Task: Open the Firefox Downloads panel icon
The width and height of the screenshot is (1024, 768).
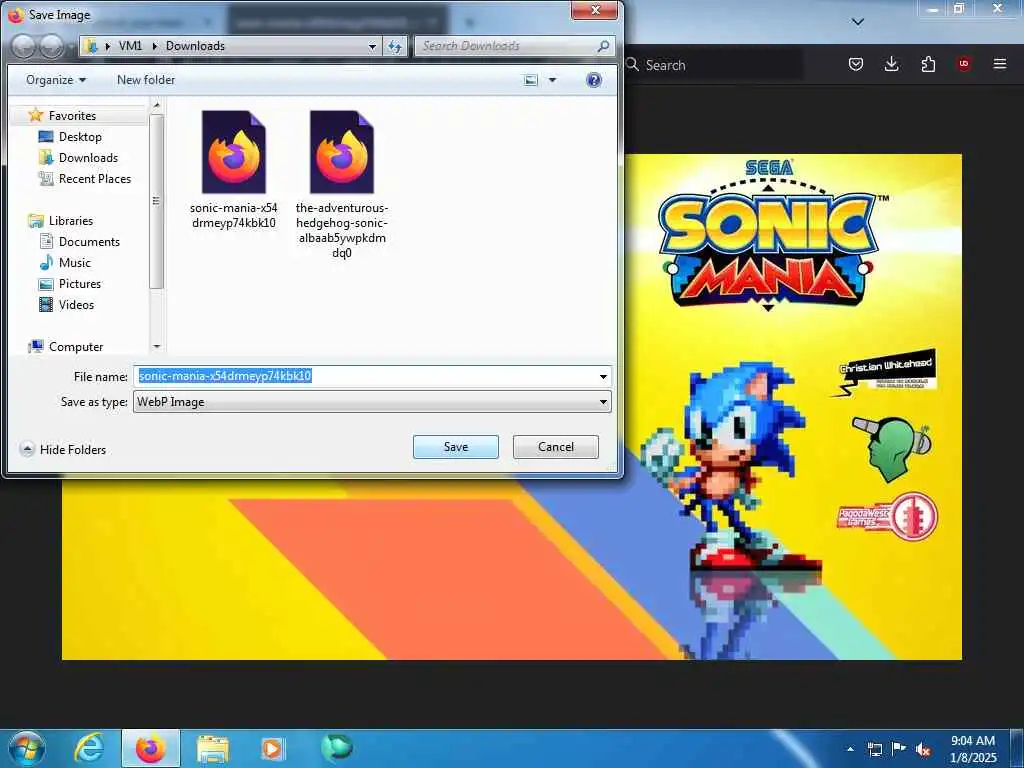Action: 891,64
